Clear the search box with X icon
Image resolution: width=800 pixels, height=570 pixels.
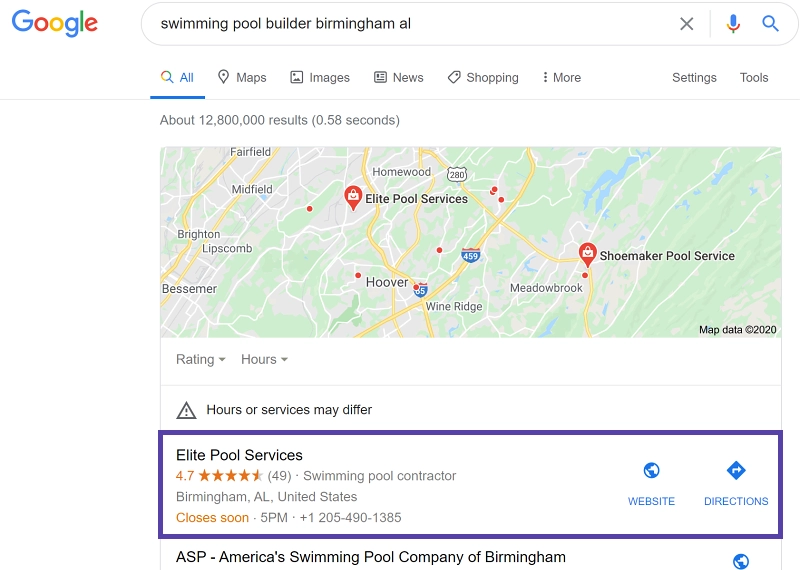point(686,24)
